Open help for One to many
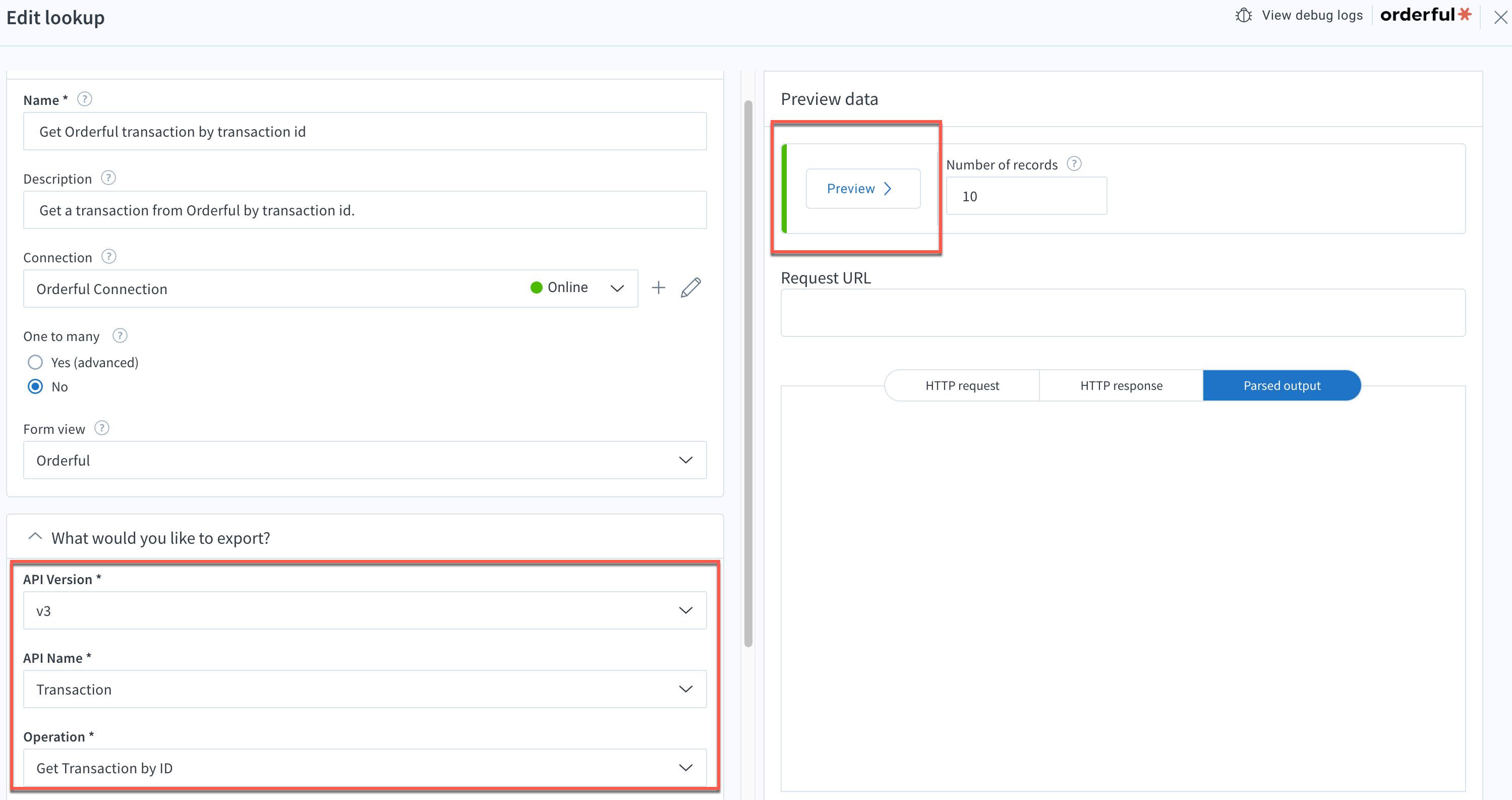 tap(120, 335)
